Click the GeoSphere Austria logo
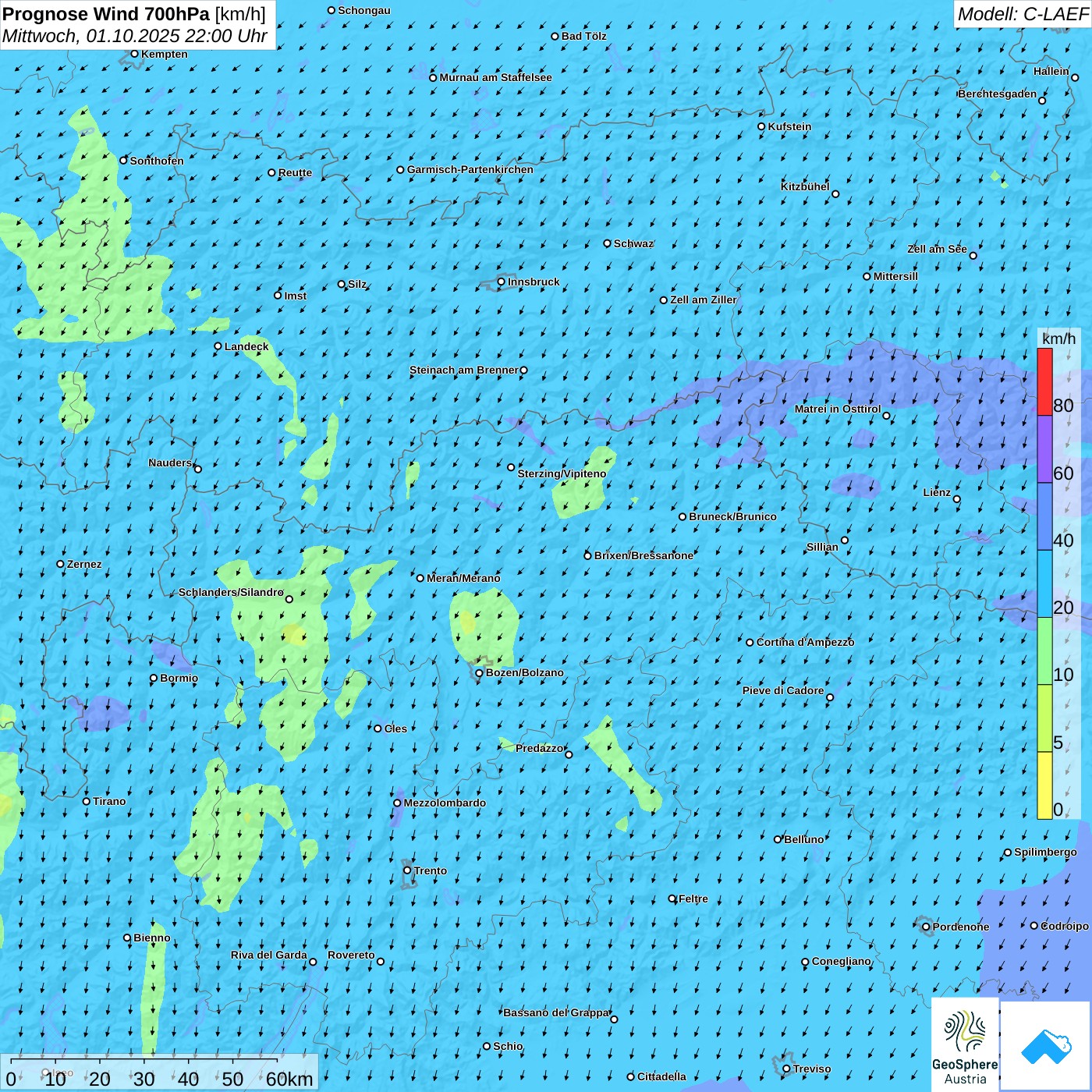 (965, 1044)
